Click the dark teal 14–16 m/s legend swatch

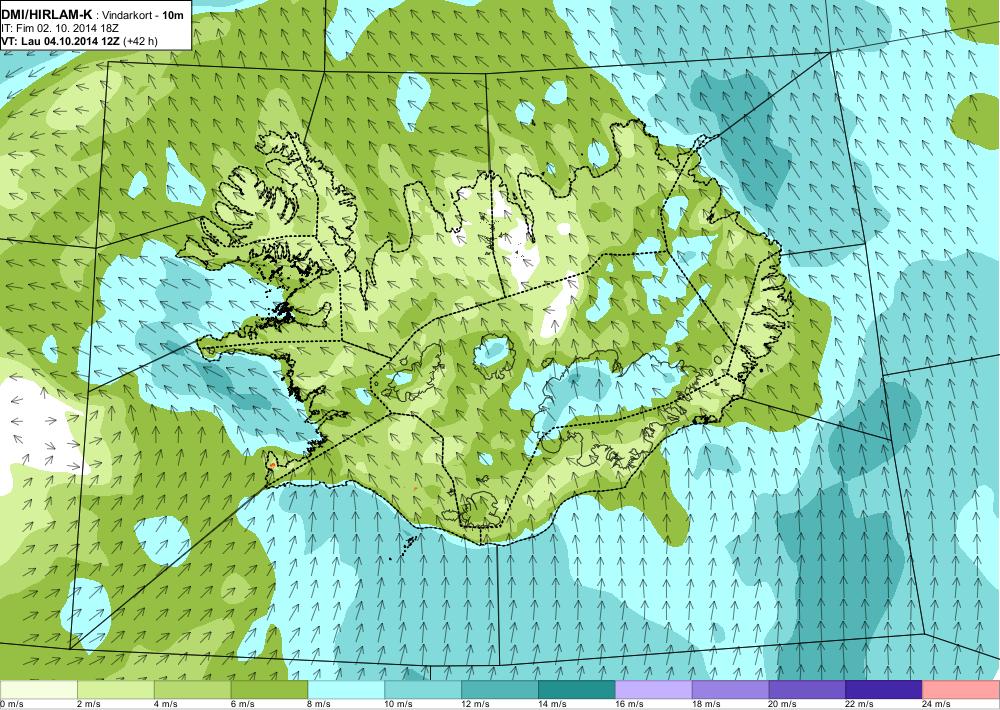[x=577, y=689]
